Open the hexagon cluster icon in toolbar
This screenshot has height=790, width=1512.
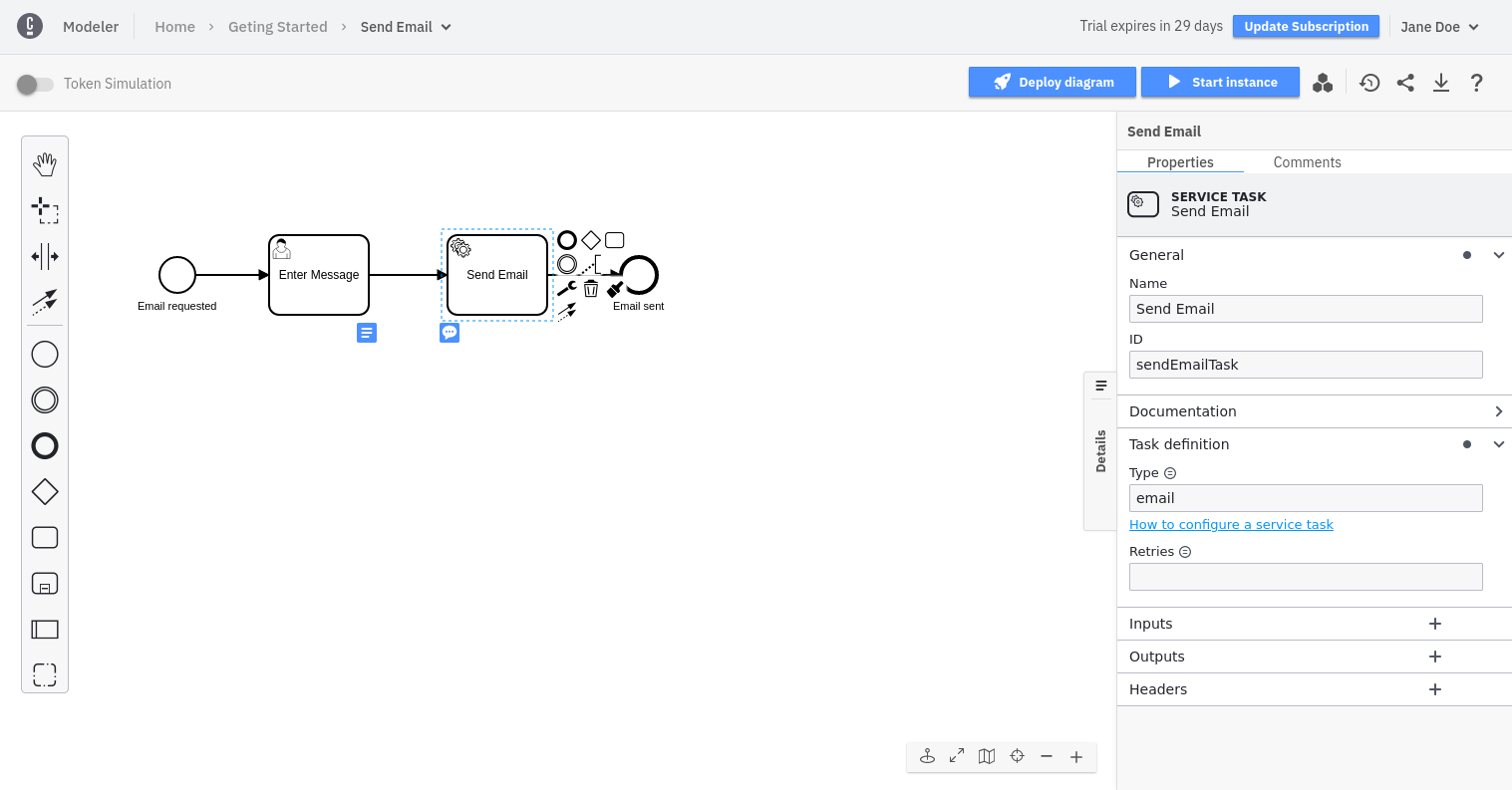(1323, 83)
